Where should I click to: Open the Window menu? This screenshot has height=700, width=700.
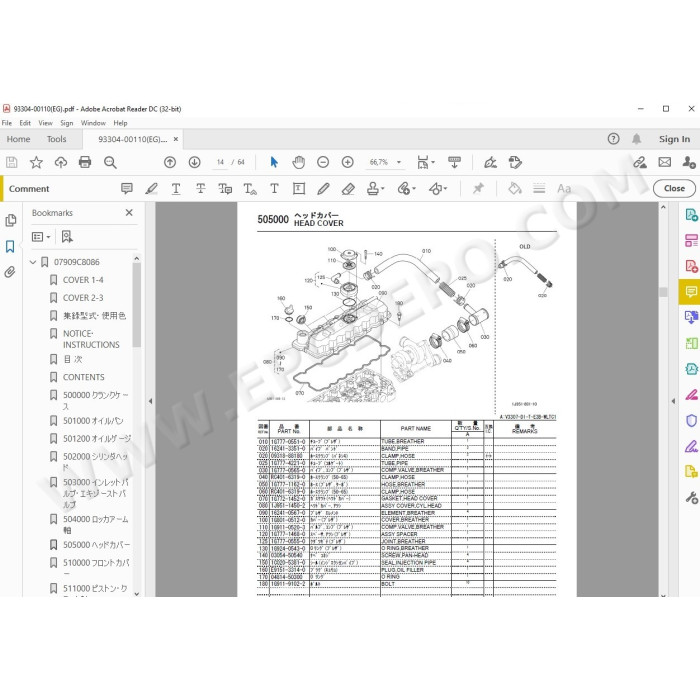[93, 123]
